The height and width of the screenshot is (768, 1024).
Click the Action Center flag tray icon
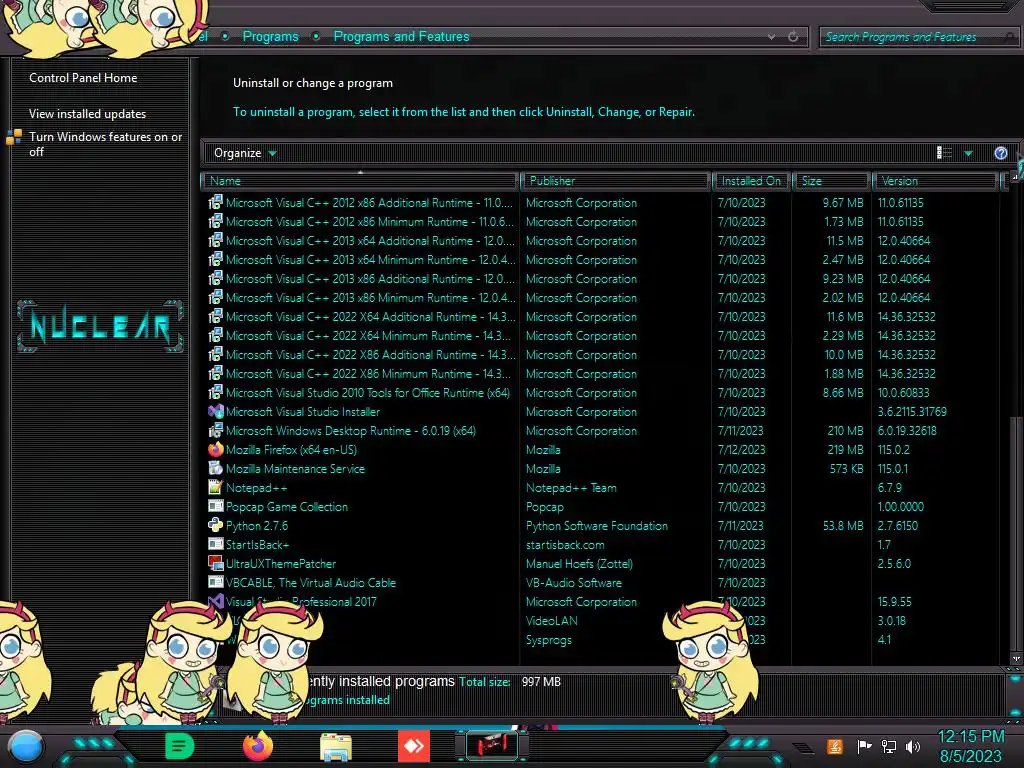coord(864,746)
